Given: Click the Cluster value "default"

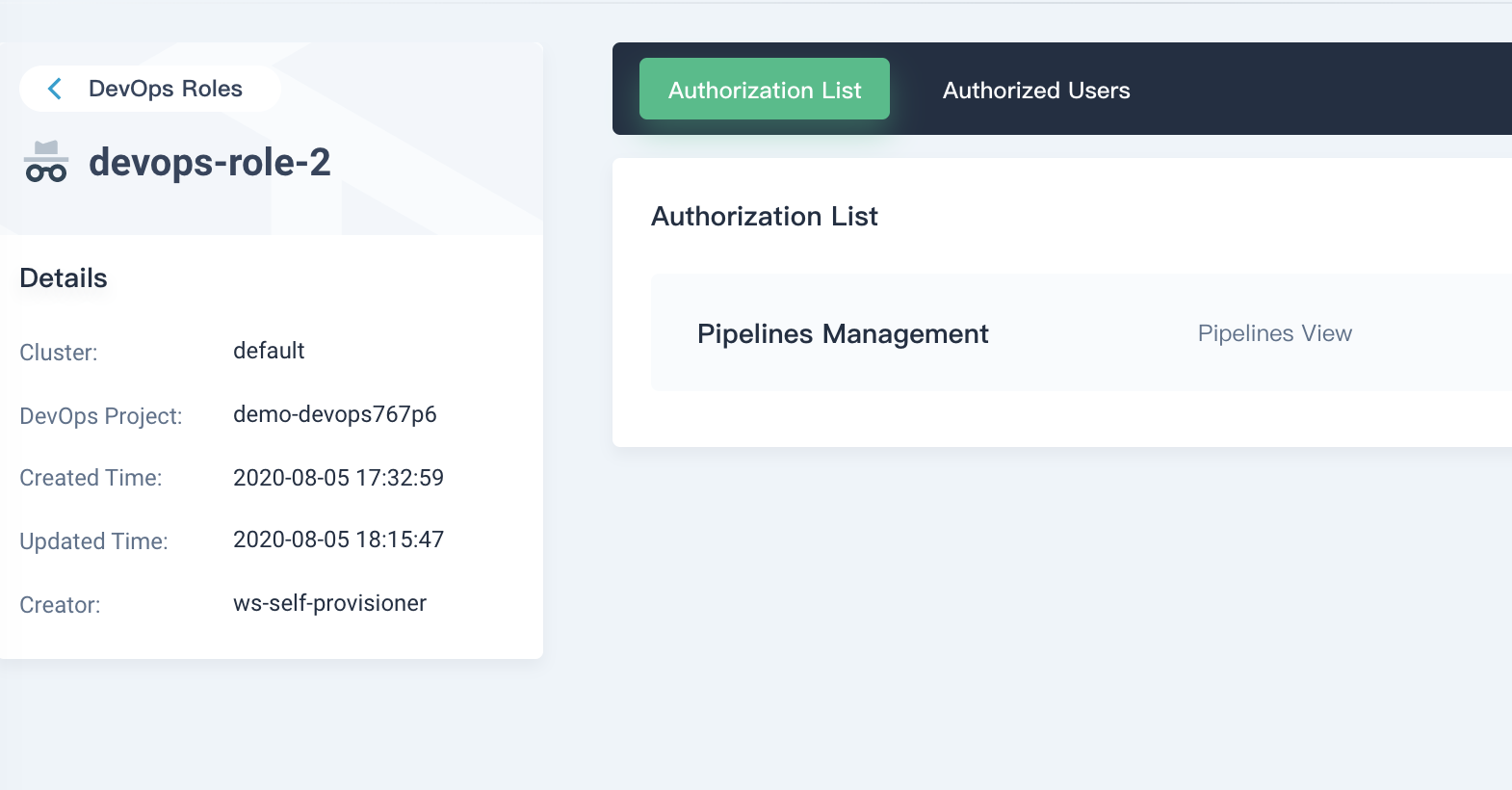Looking at the screenshot, I should coord(269,351).
